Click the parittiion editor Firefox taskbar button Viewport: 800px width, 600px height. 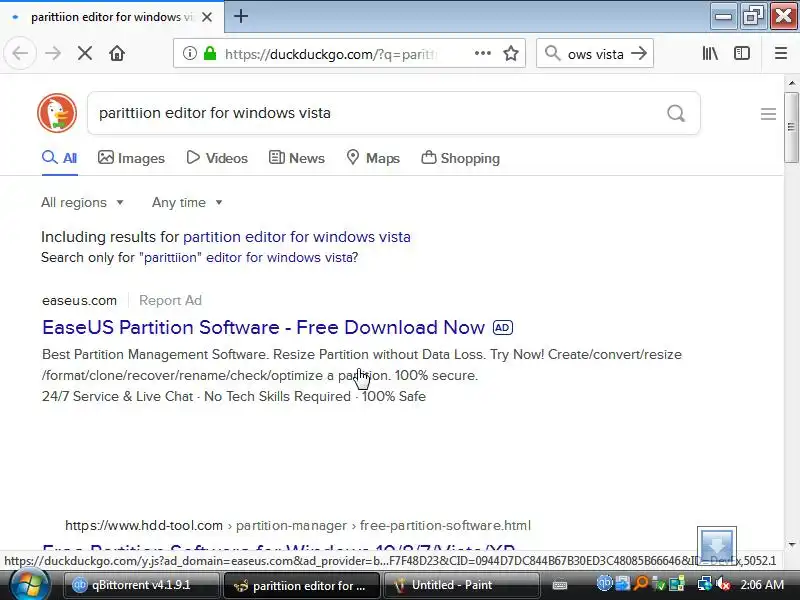[x=301, y=585]
